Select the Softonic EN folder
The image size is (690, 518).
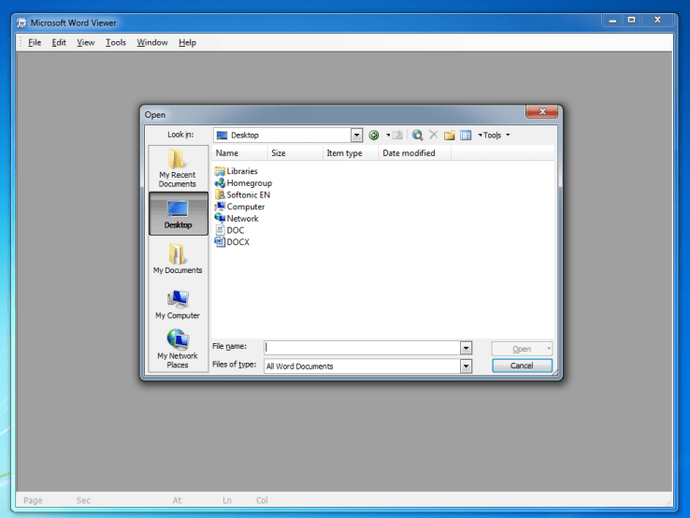tap(242, 195)
